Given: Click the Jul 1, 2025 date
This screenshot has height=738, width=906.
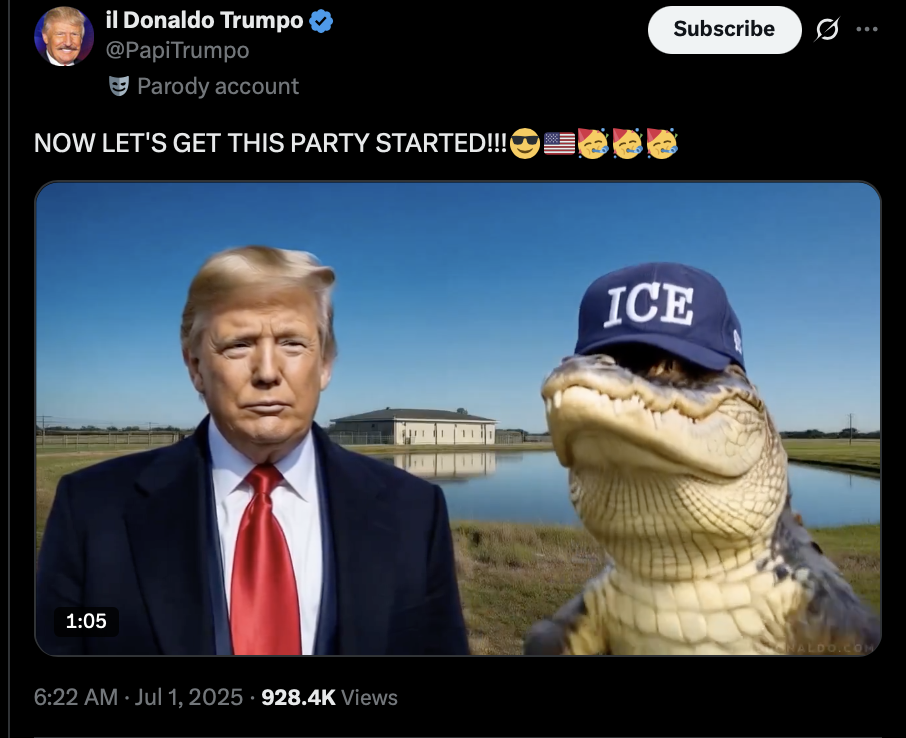Looking at the screenshot, I should coord(188,697).
